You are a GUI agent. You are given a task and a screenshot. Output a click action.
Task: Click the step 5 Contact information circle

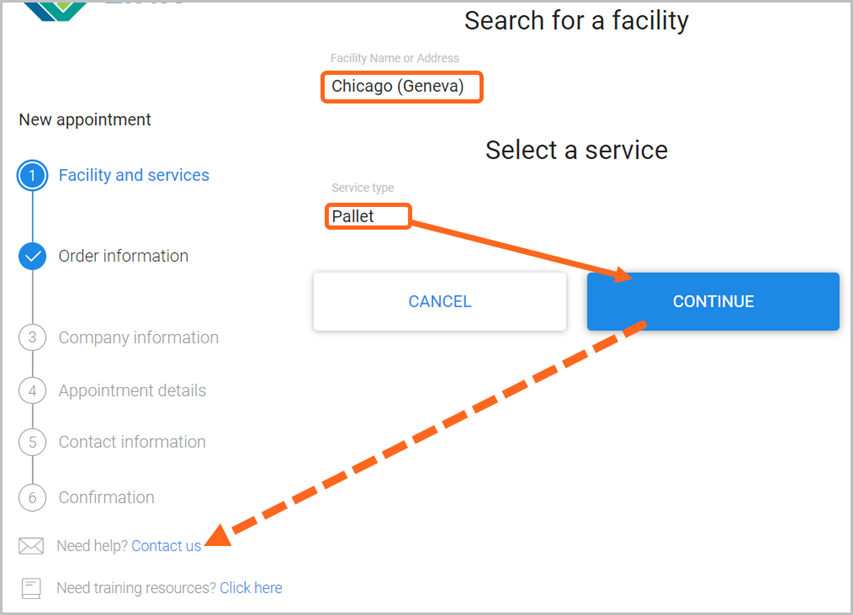pos(31,442)
